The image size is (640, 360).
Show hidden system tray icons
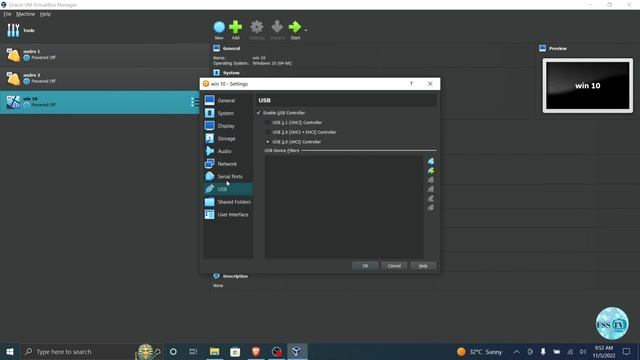pos(516,351)
